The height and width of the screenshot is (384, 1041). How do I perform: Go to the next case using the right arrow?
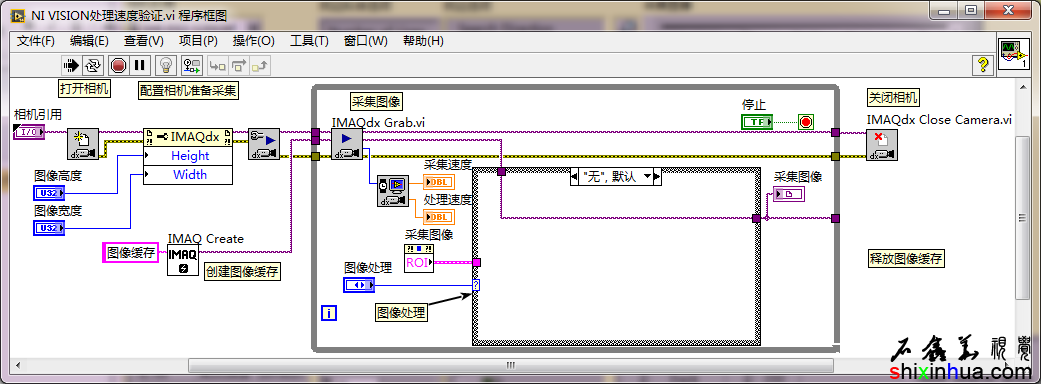(x=657, y=177)
